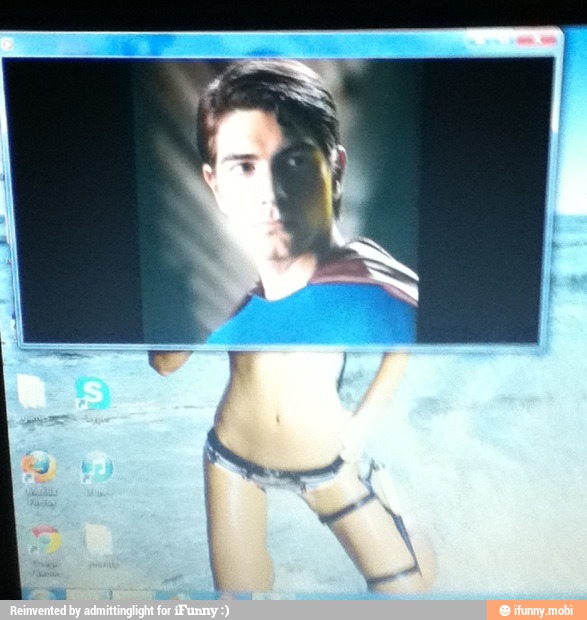Select the document file beside the Skype shortcut
Image resolution: width=587 pixels, height=620 pixels.
[x=32, y=391]
